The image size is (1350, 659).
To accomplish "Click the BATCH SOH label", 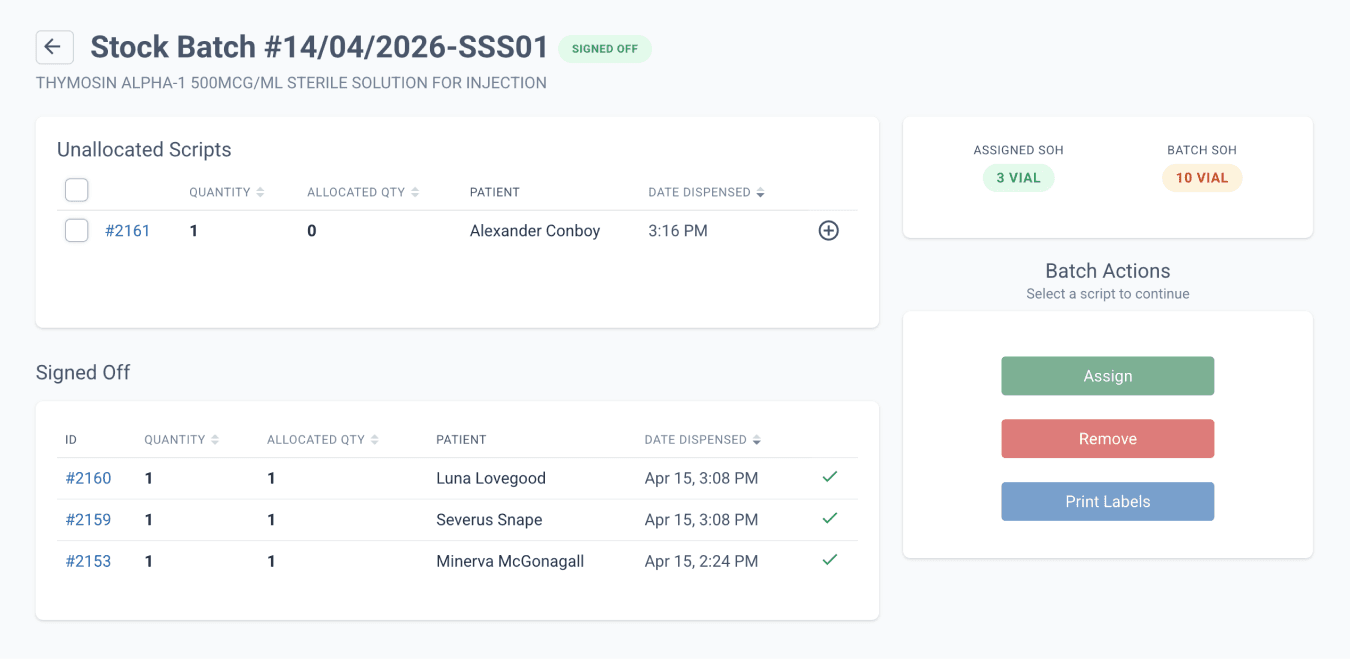I will pos(1202,150).
